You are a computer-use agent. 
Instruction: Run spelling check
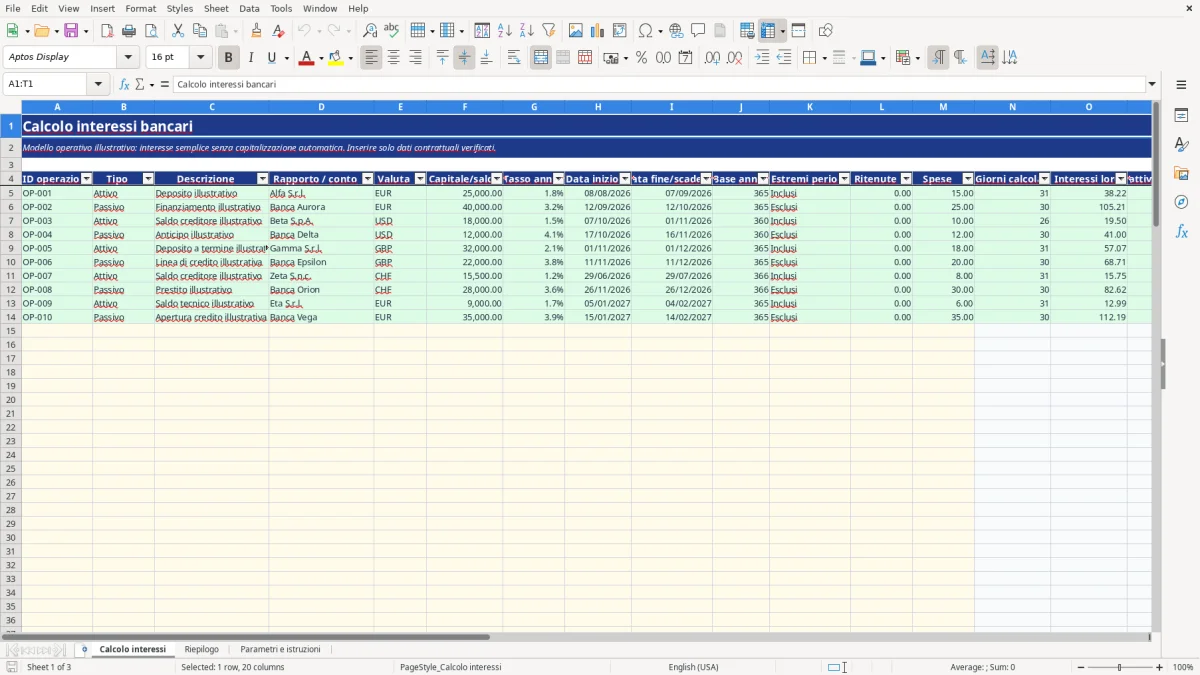392,31
